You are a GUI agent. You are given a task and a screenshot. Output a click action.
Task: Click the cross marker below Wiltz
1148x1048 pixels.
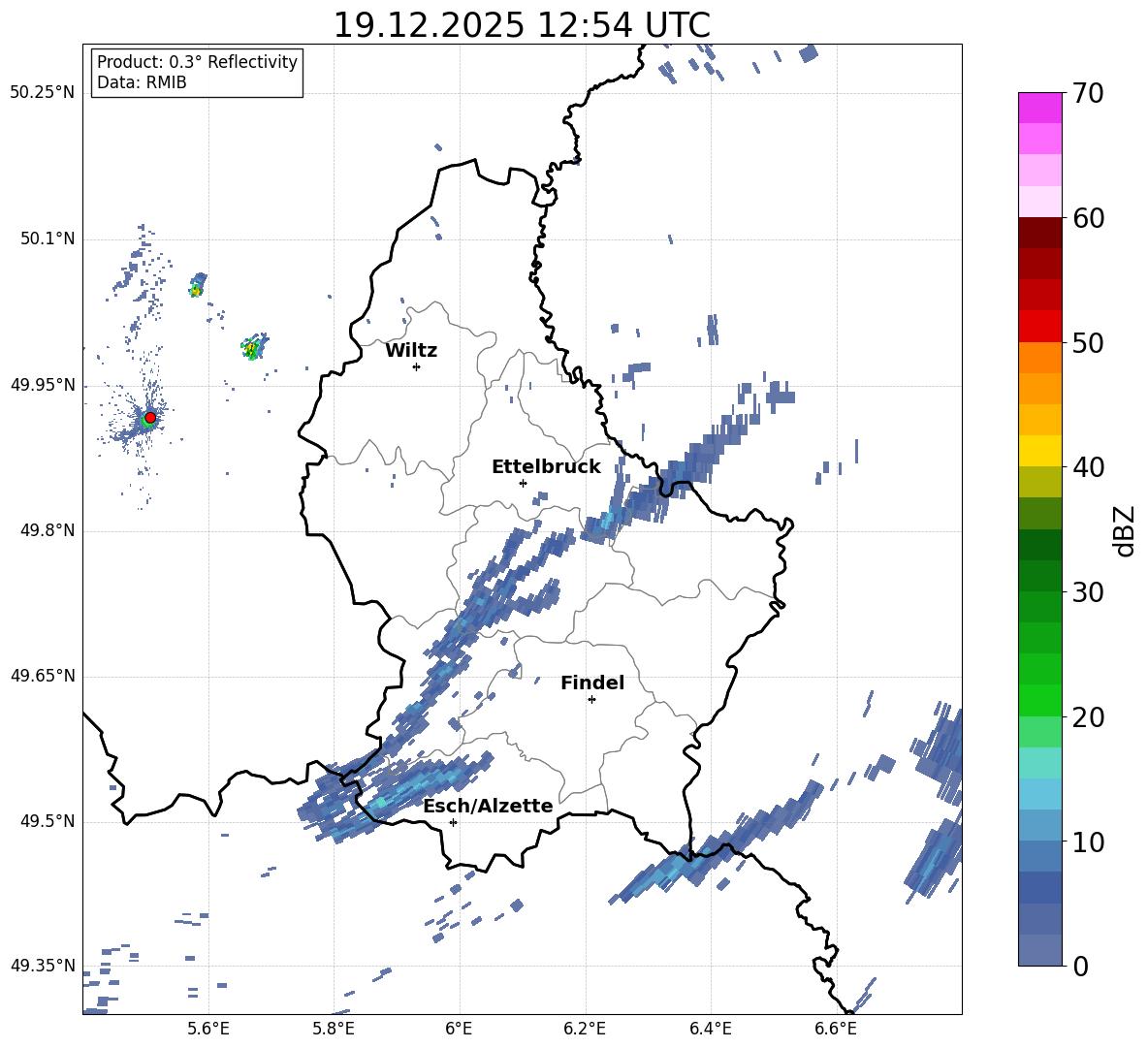click(x=417, y=366)
